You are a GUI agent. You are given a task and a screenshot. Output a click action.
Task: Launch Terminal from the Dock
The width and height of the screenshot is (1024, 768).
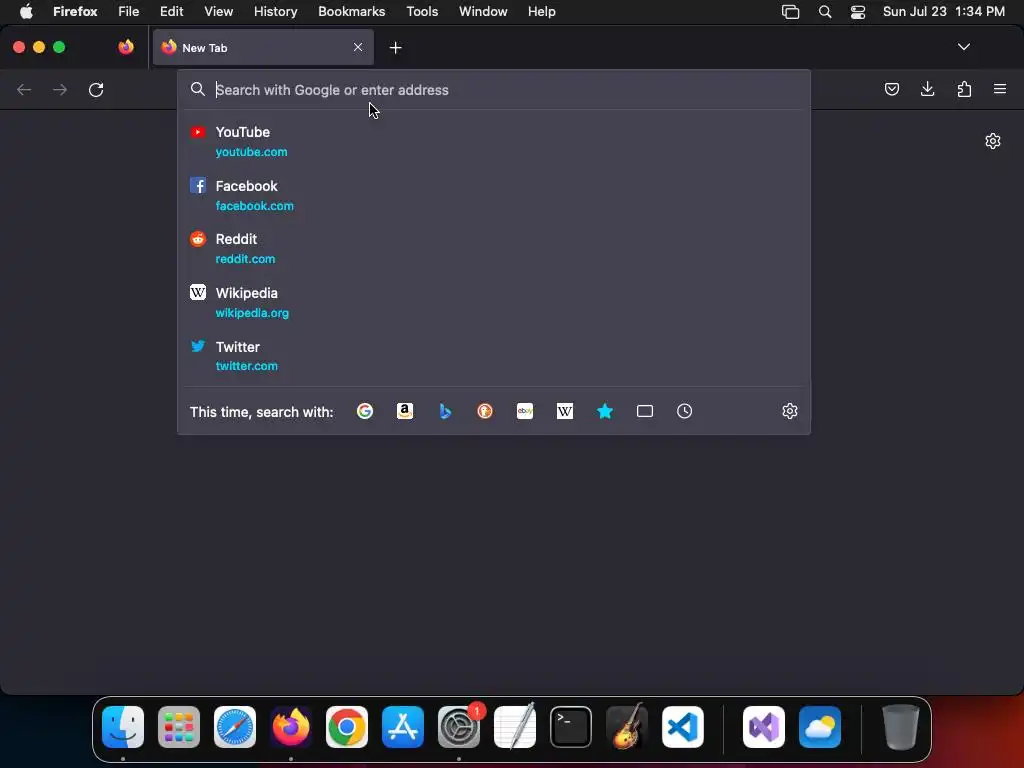click(x=571, y=726)
